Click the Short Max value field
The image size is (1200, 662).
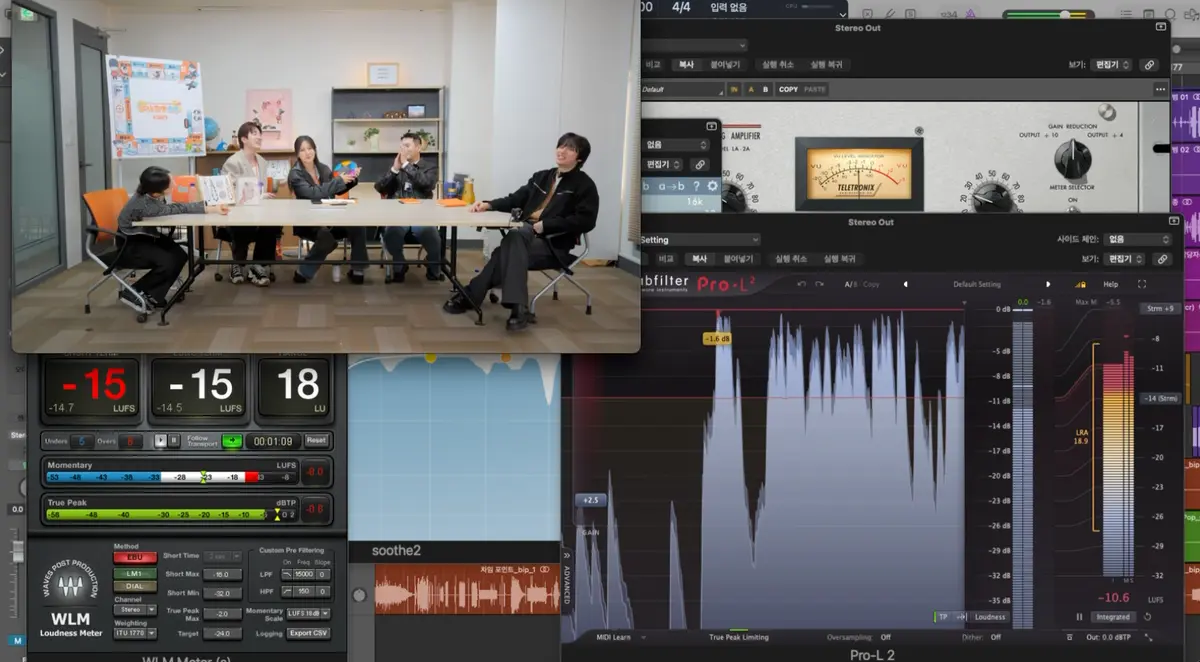click(222, 574)
